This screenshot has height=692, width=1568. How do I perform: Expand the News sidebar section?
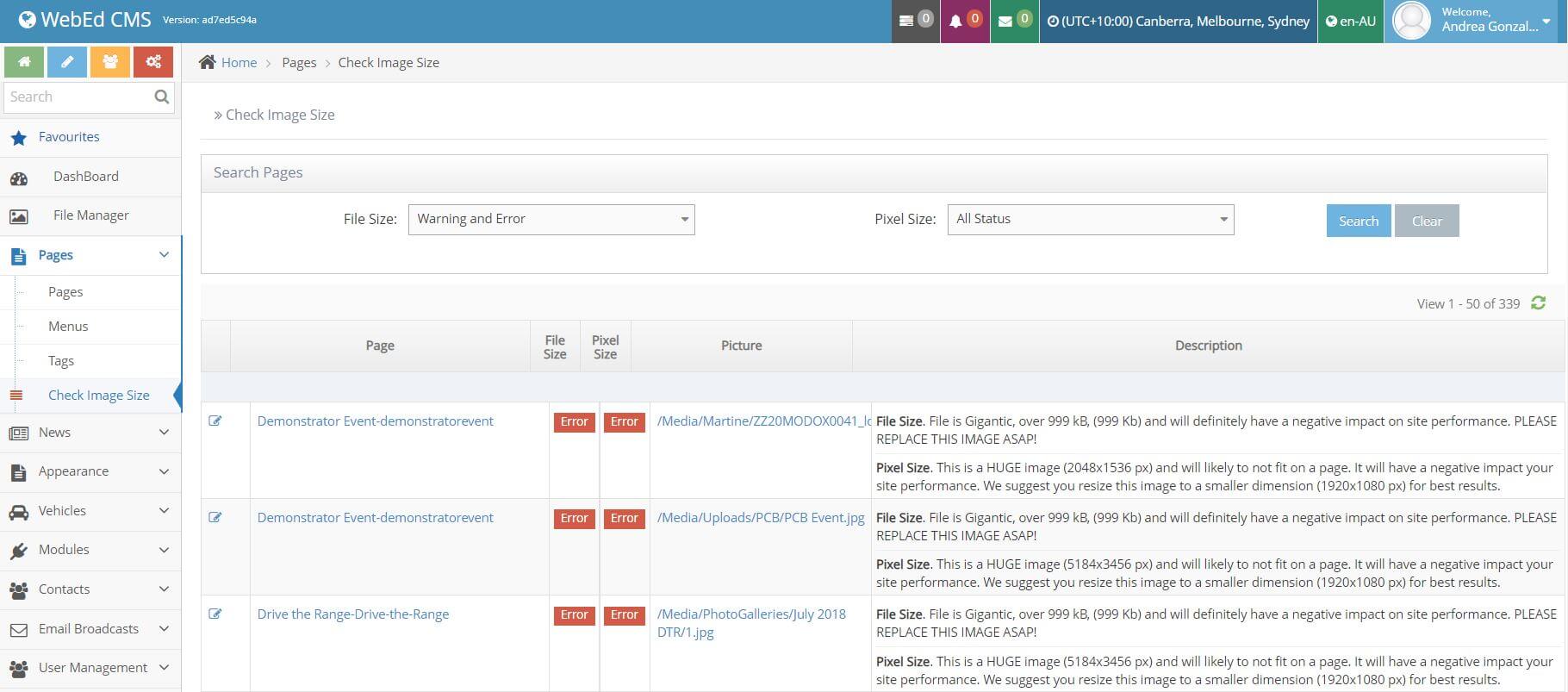pos(90,433)
